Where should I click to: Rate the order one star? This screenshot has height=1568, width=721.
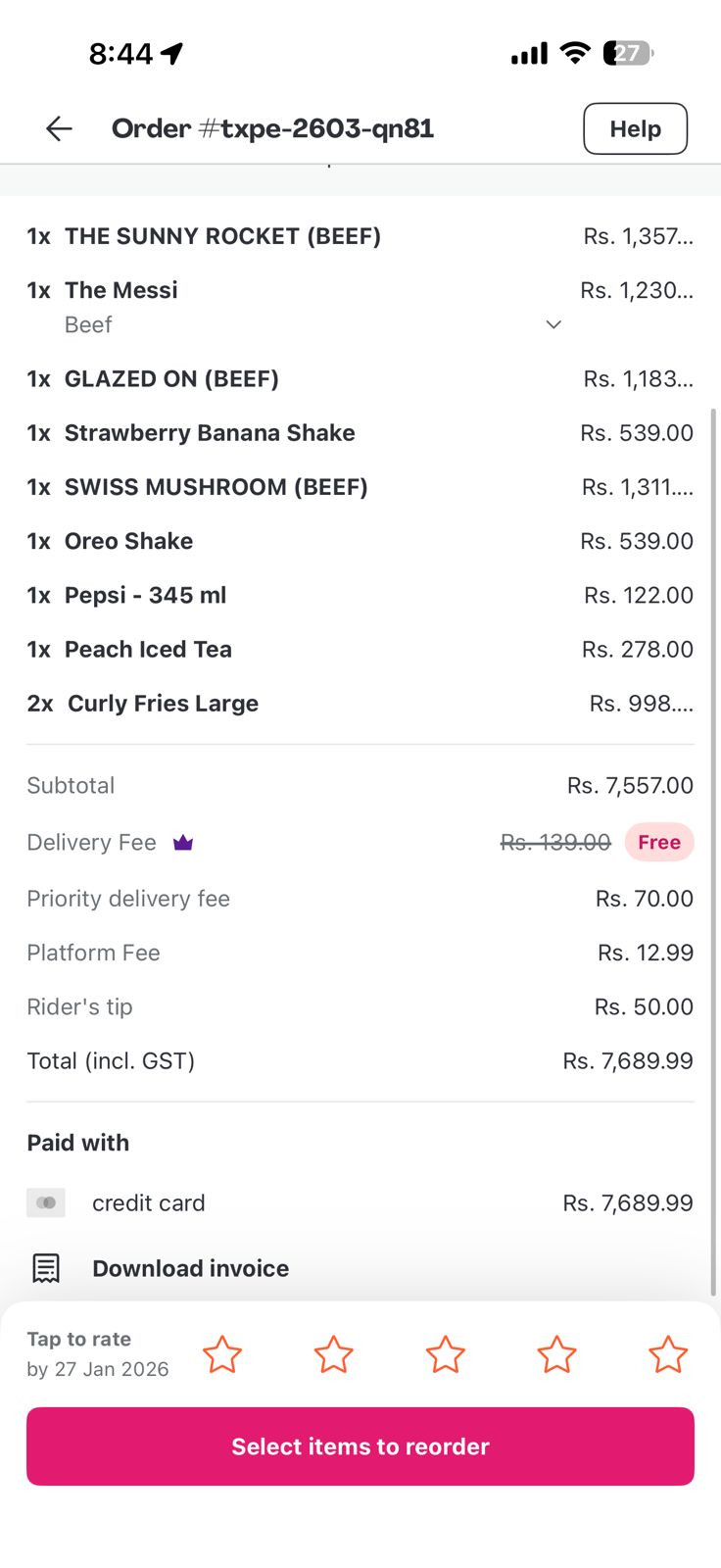(222, 1354)
